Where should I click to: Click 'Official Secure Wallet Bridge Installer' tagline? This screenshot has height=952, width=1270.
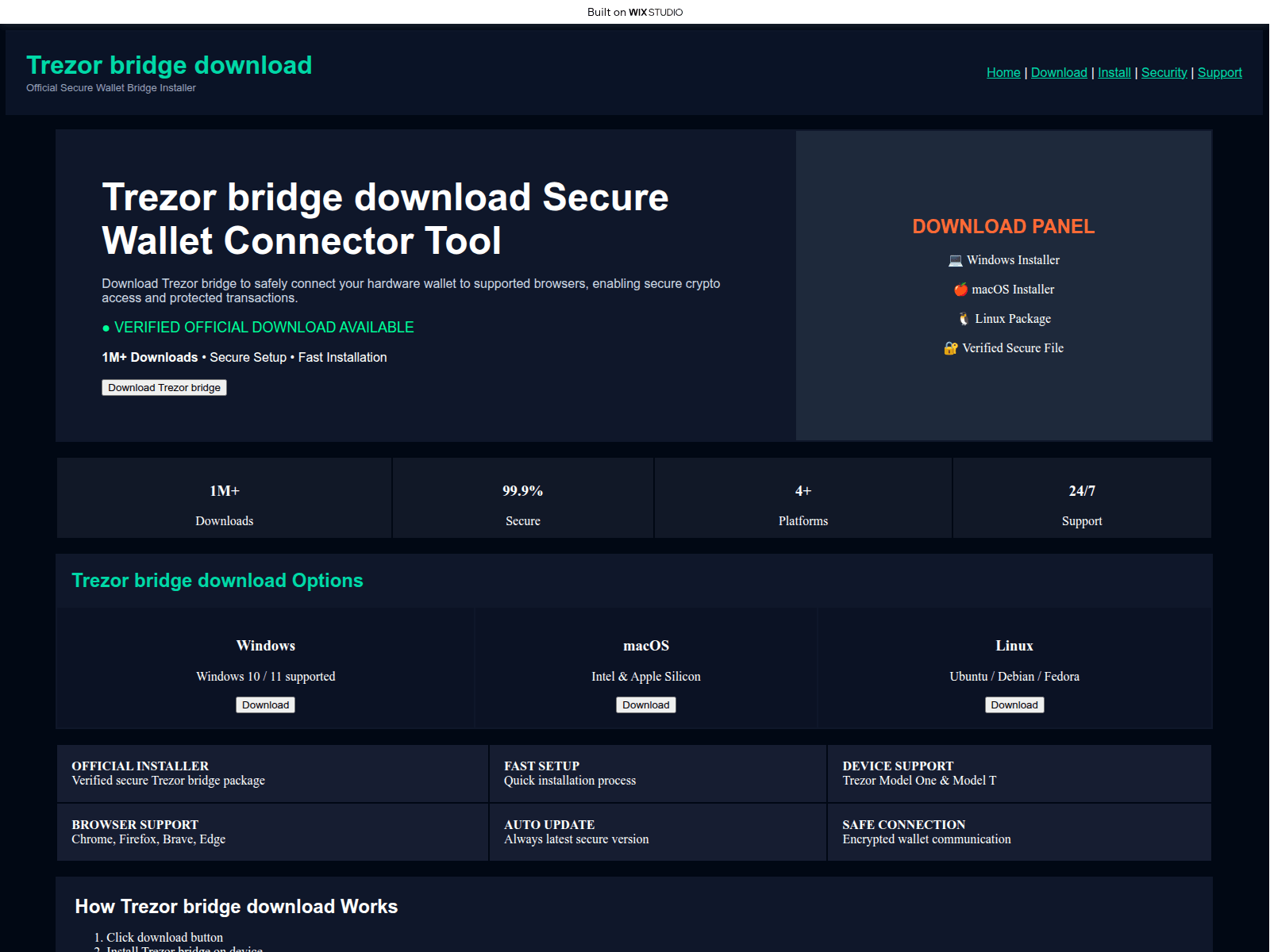[111, 88]
